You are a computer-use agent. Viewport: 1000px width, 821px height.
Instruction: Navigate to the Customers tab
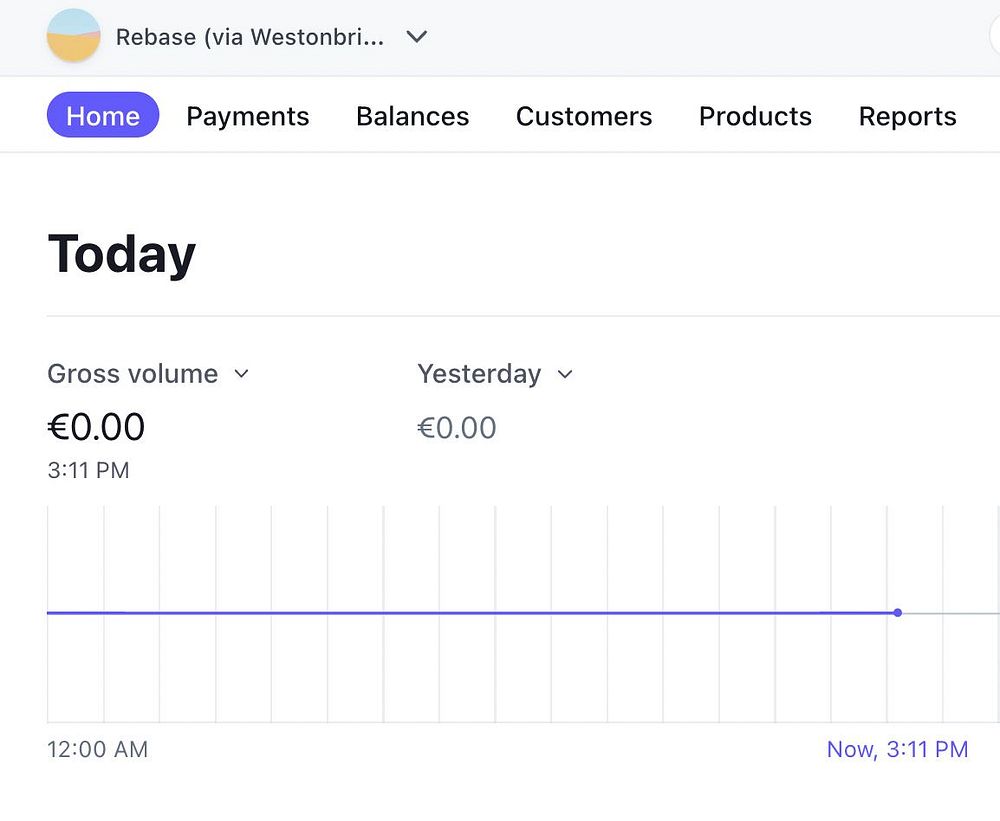coord(584,116)
